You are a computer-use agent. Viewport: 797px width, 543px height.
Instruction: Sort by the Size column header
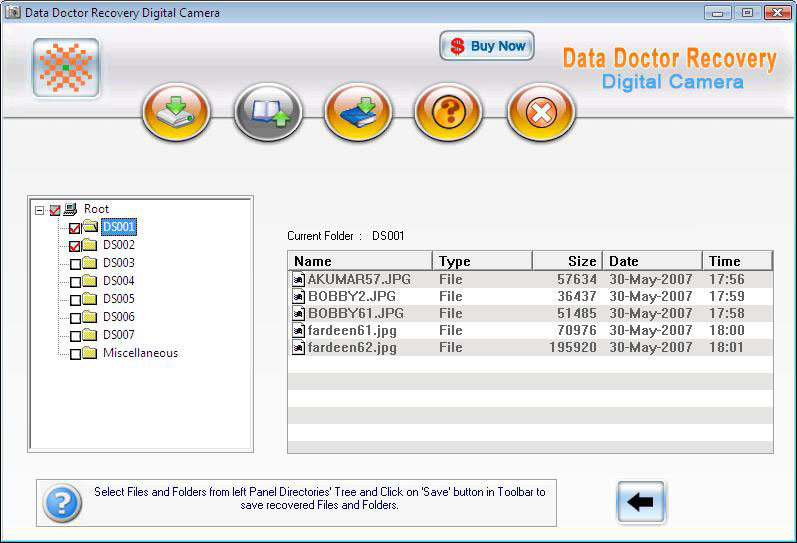(567, 261)
